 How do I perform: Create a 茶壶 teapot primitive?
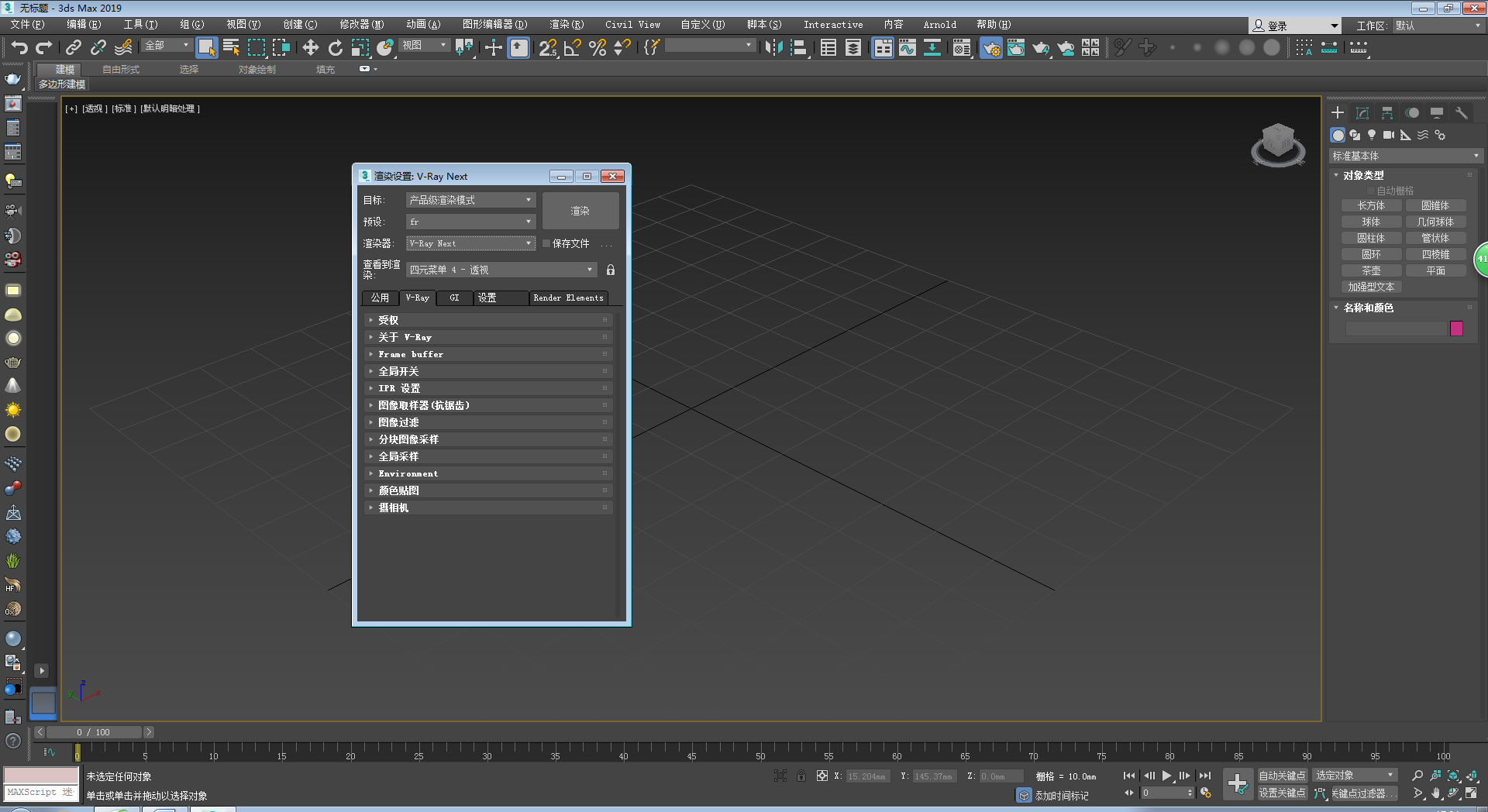(x=1371, y=270)
